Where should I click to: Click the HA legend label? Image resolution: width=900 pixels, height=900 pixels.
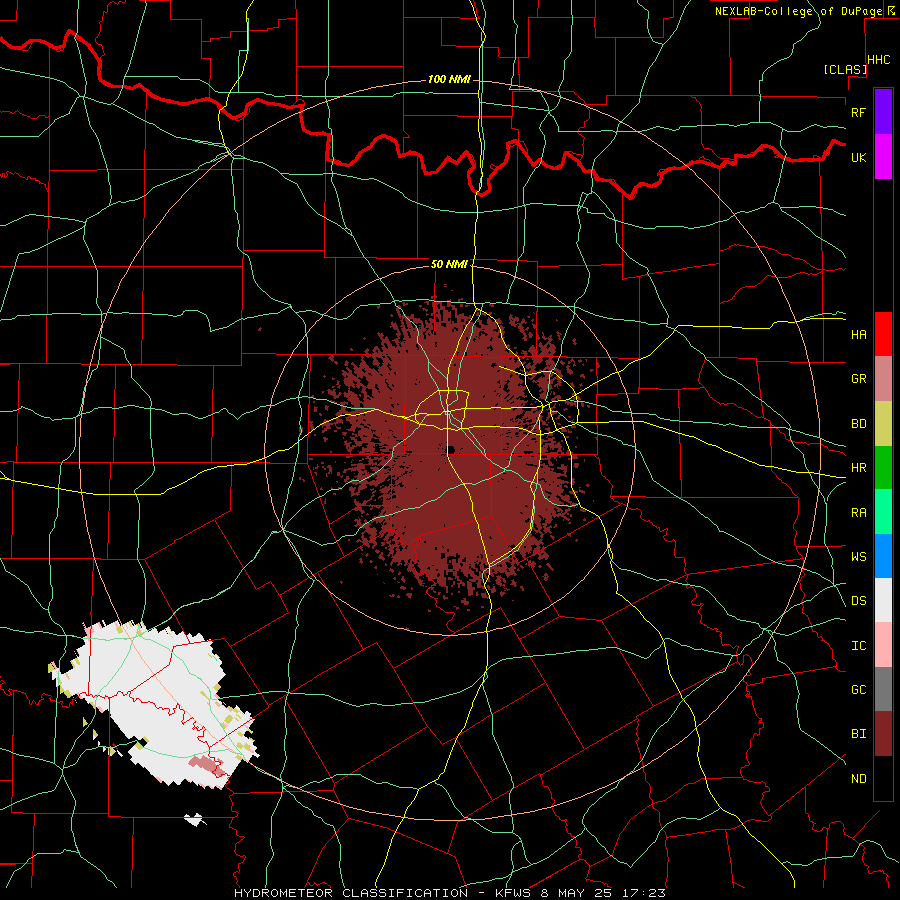tap(859, 335)
